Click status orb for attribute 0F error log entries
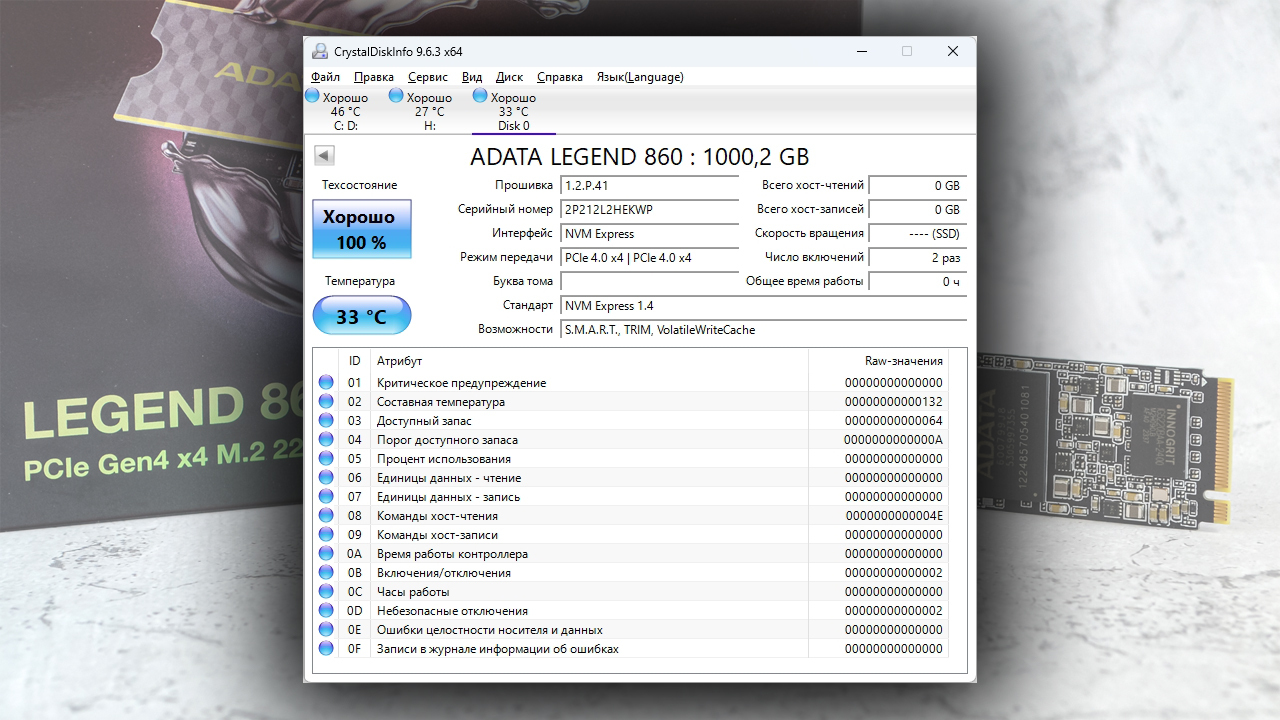The width and height of the screenshot is (1280, 720). click(x=326, y=649)
